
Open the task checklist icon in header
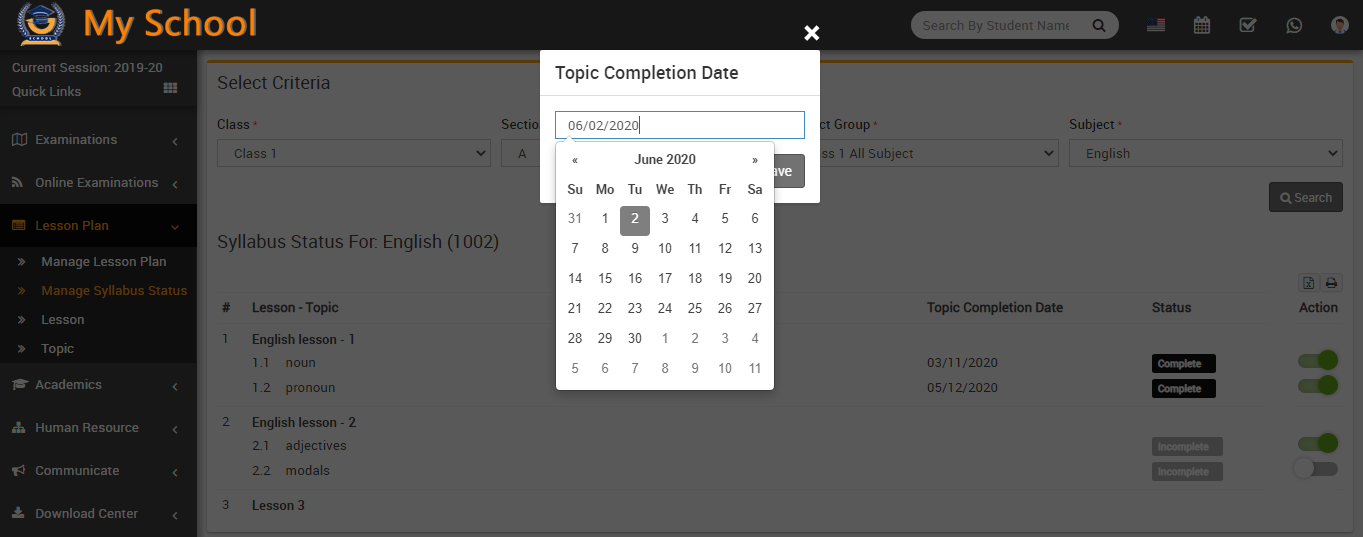click(x=1248, y=25)
